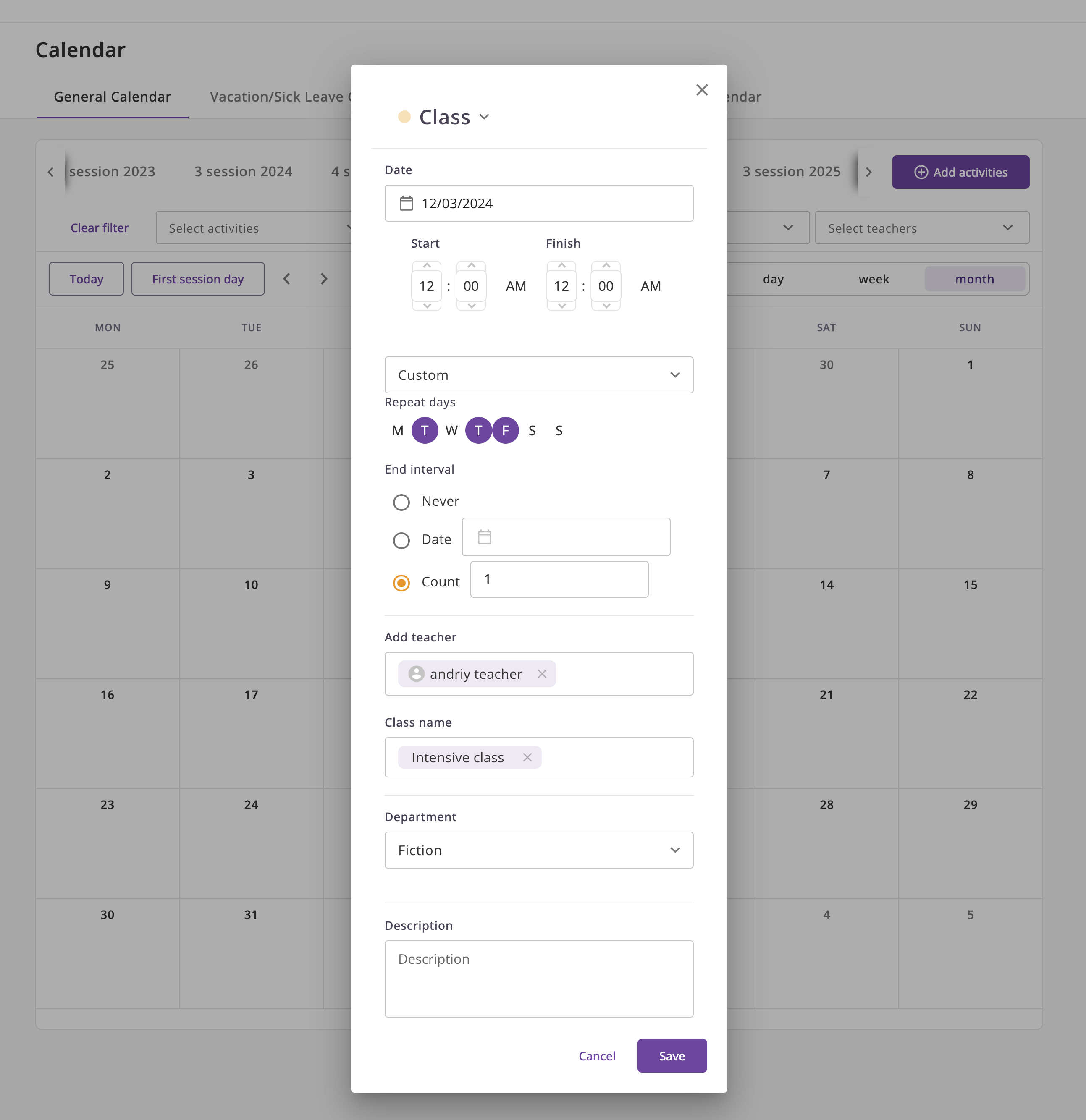The height and width of the screenshot is (1120, 1086).
Task: Click the calendar icon in End interval date
Action: tap(484, 537)
